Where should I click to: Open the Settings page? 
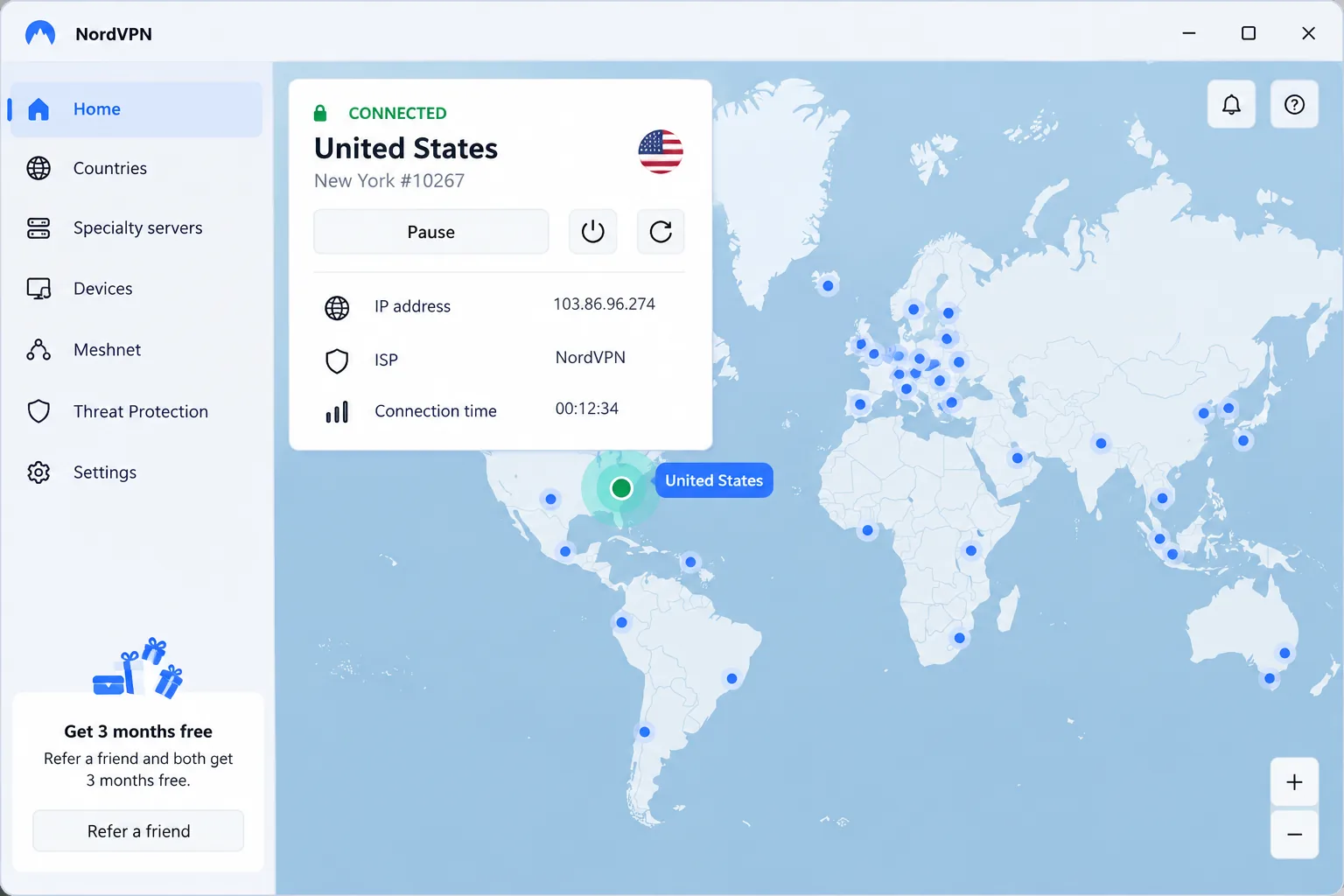(x=136, y=472)
